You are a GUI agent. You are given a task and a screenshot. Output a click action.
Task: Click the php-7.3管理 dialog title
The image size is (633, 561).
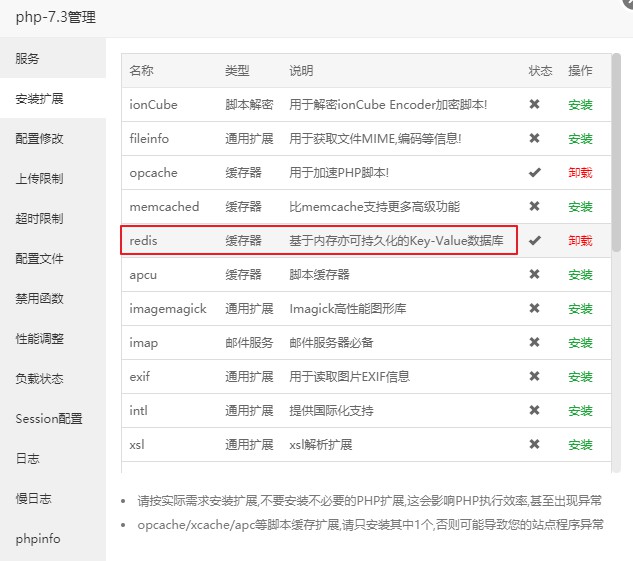coord(56,17)
